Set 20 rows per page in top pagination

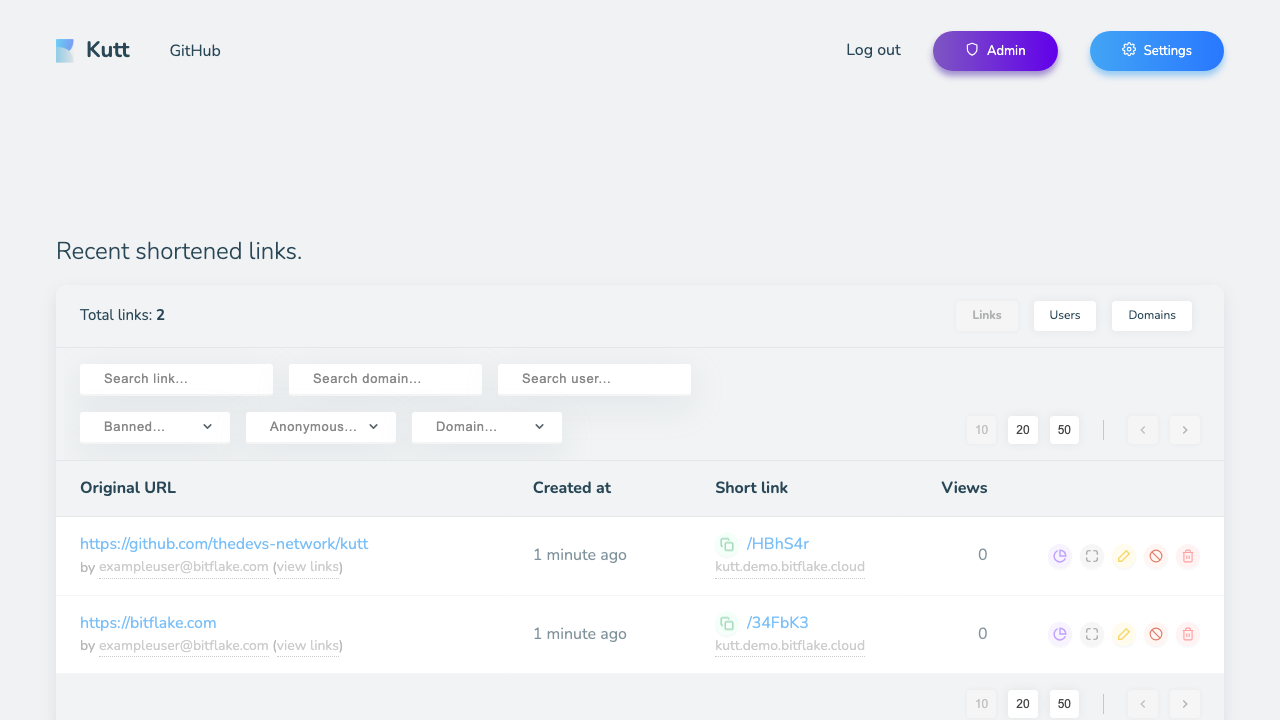(x=1023, y=430)
